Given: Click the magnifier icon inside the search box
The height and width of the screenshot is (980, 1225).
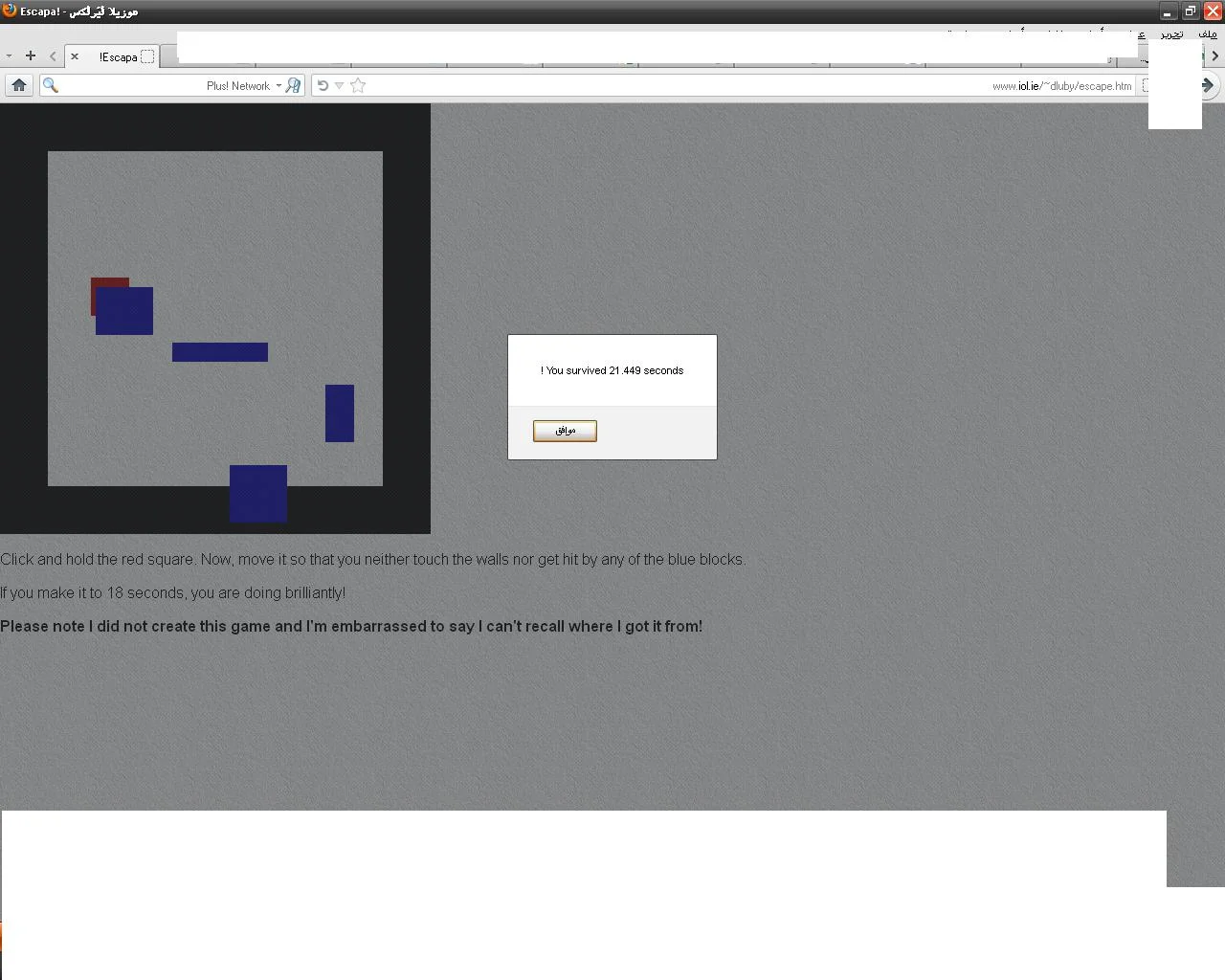Looking at the screenshot, I should pos(51,85).
